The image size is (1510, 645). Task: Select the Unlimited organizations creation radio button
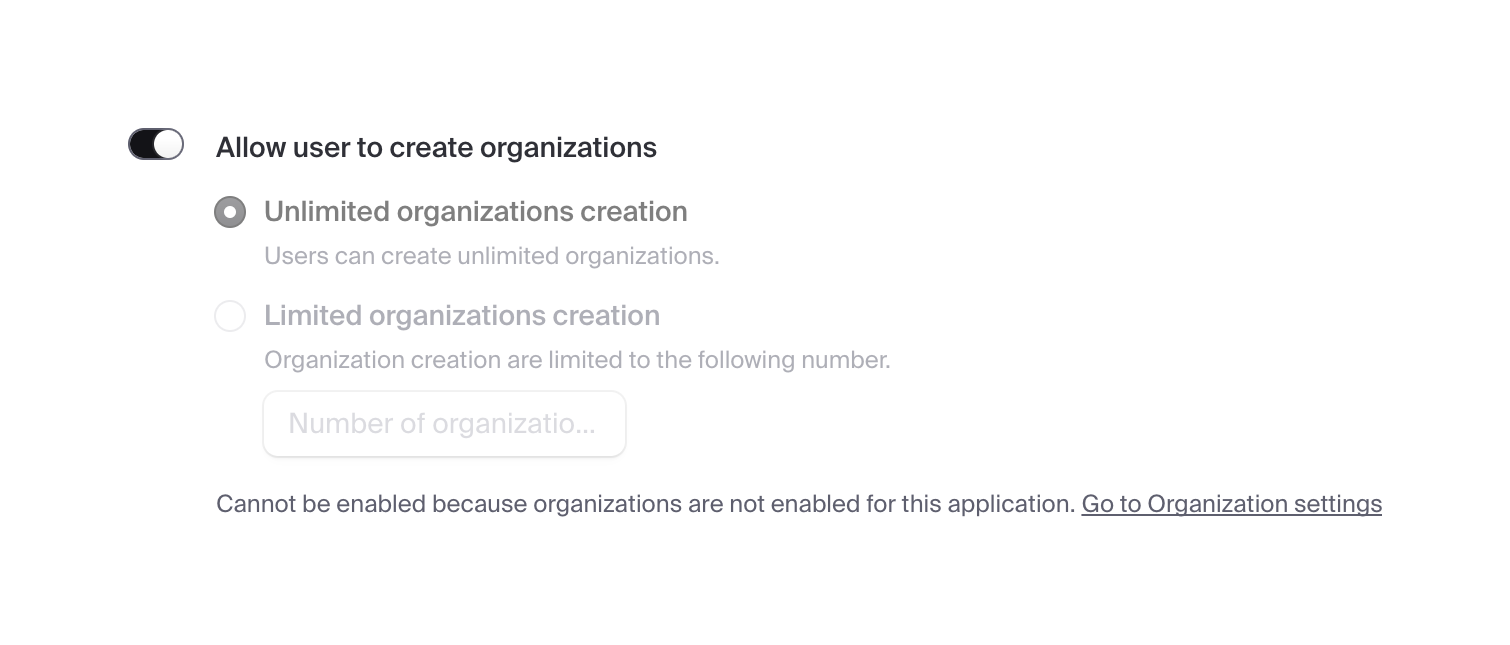click(x=230, y=212)
